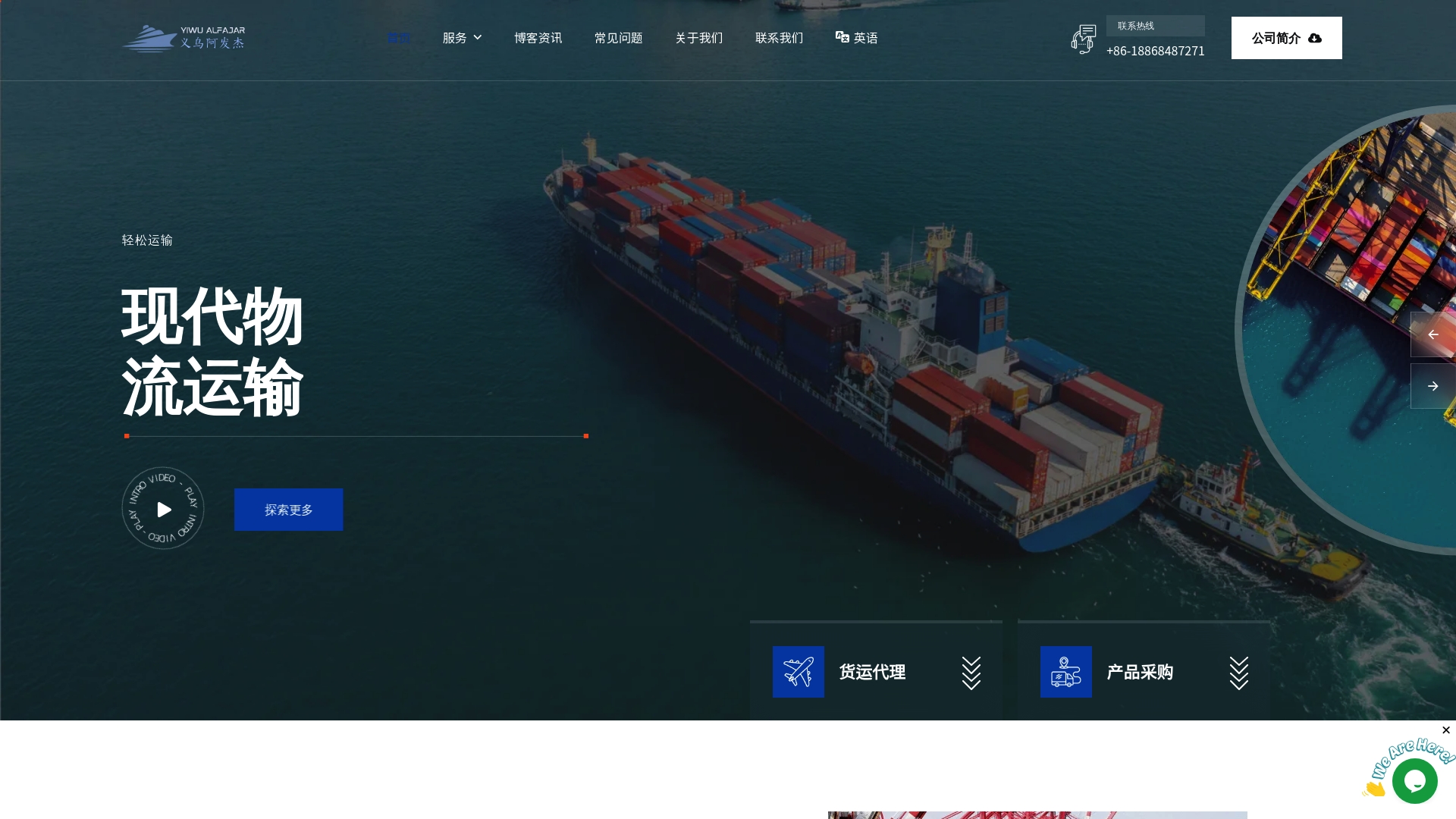Call the phone number +86-18868487271

1155,51
